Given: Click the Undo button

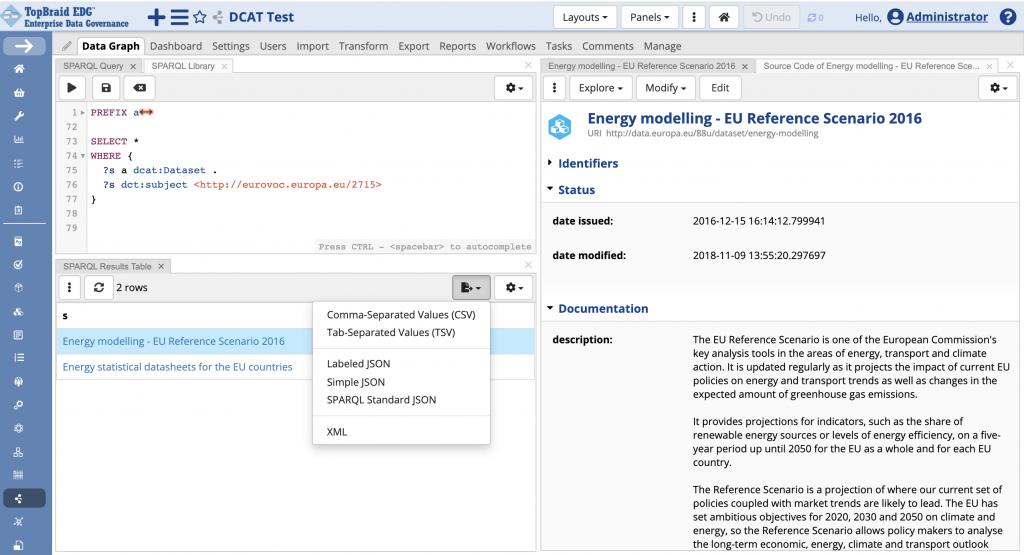Looking at the screenshot, I should [771, 17].
